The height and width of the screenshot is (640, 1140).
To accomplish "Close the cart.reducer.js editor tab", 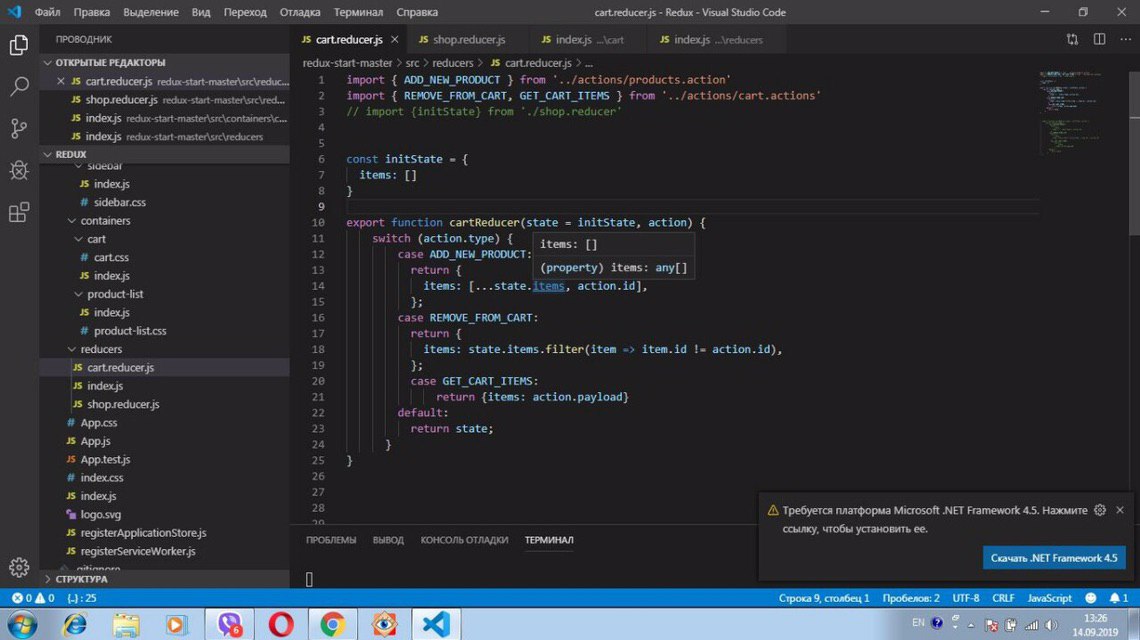I will 395,40.
